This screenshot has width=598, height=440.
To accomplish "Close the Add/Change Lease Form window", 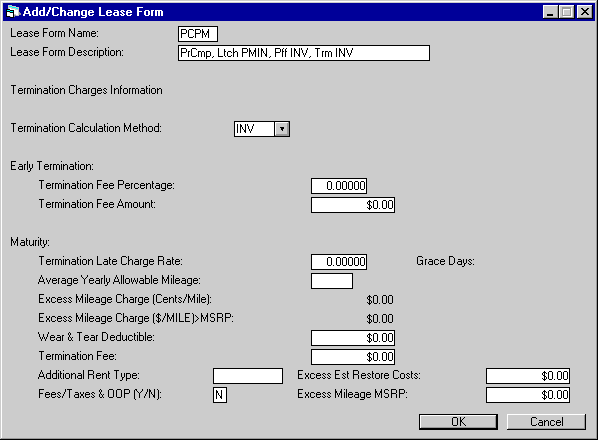I will point(584,12).
